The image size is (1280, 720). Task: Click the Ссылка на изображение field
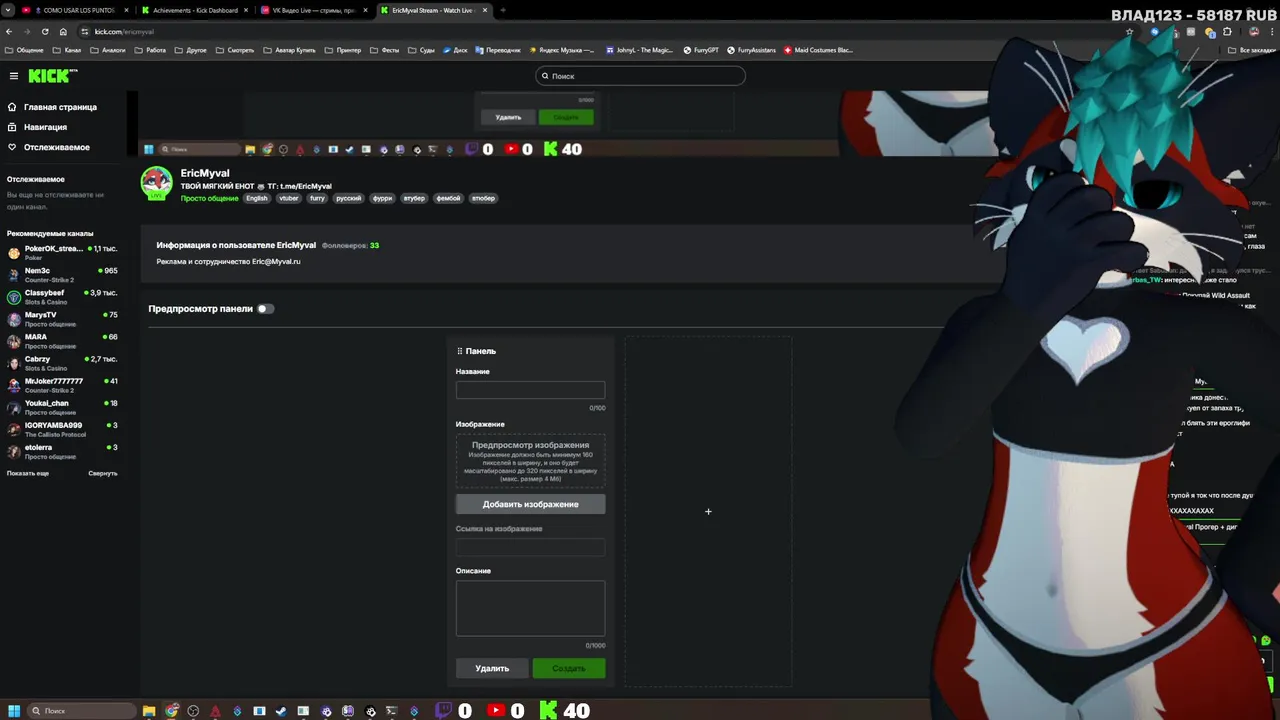[x=530, y=547]
